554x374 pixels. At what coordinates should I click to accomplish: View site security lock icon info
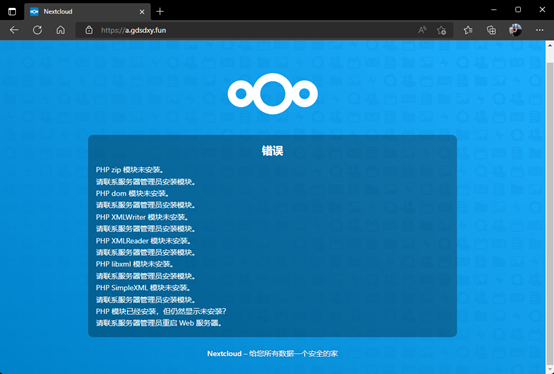point(89,30)
